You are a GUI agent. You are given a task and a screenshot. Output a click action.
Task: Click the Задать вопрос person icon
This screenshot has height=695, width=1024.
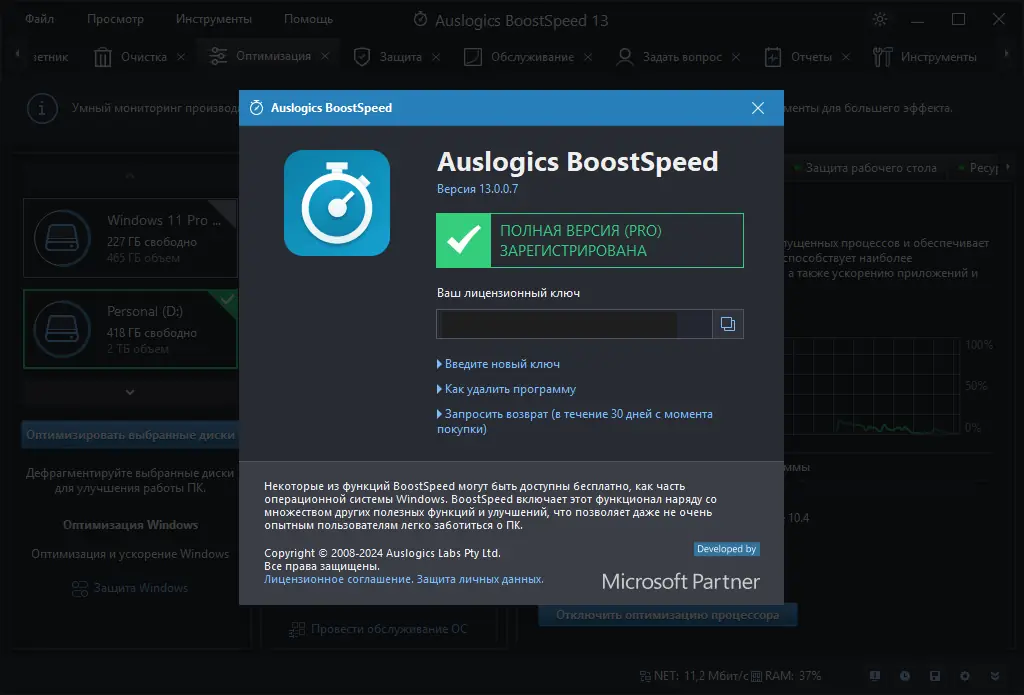(x=625, y=57)
